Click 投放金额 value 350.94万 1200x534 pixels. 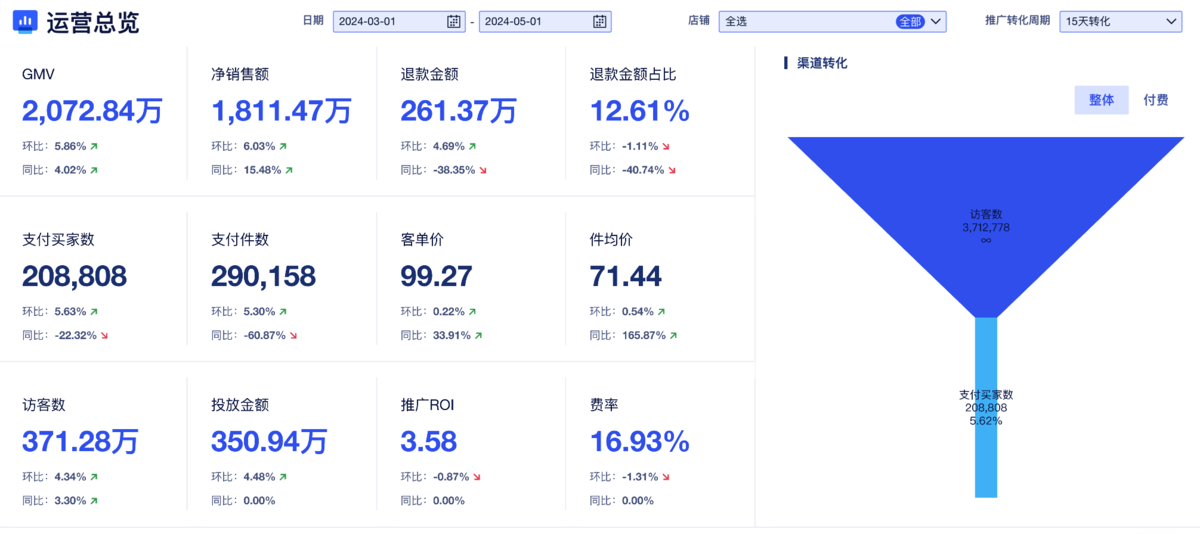269,441
